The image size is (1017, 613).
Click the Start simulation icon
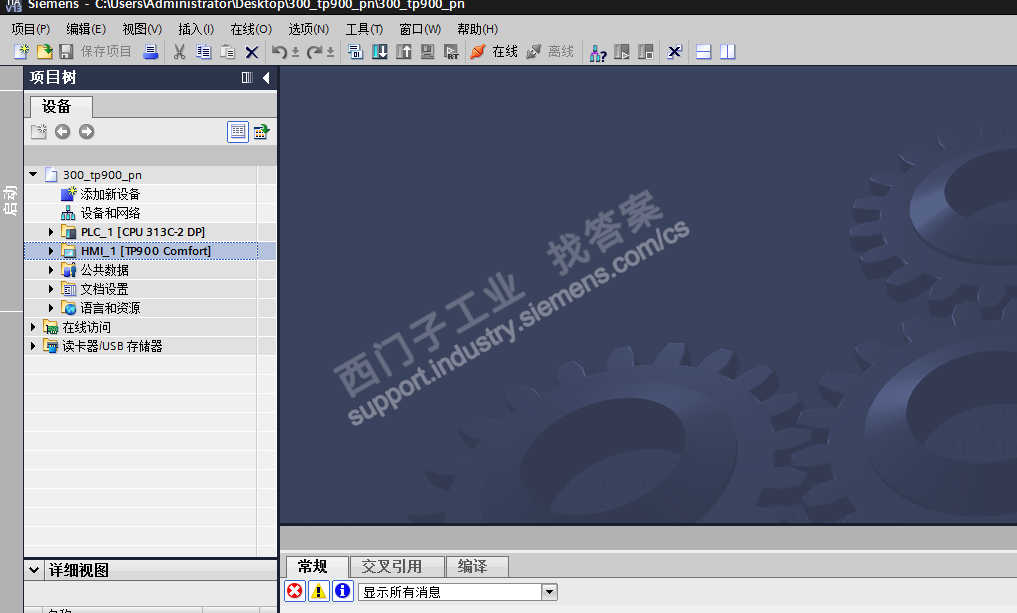pyautogui.click(x=427, y=51)
